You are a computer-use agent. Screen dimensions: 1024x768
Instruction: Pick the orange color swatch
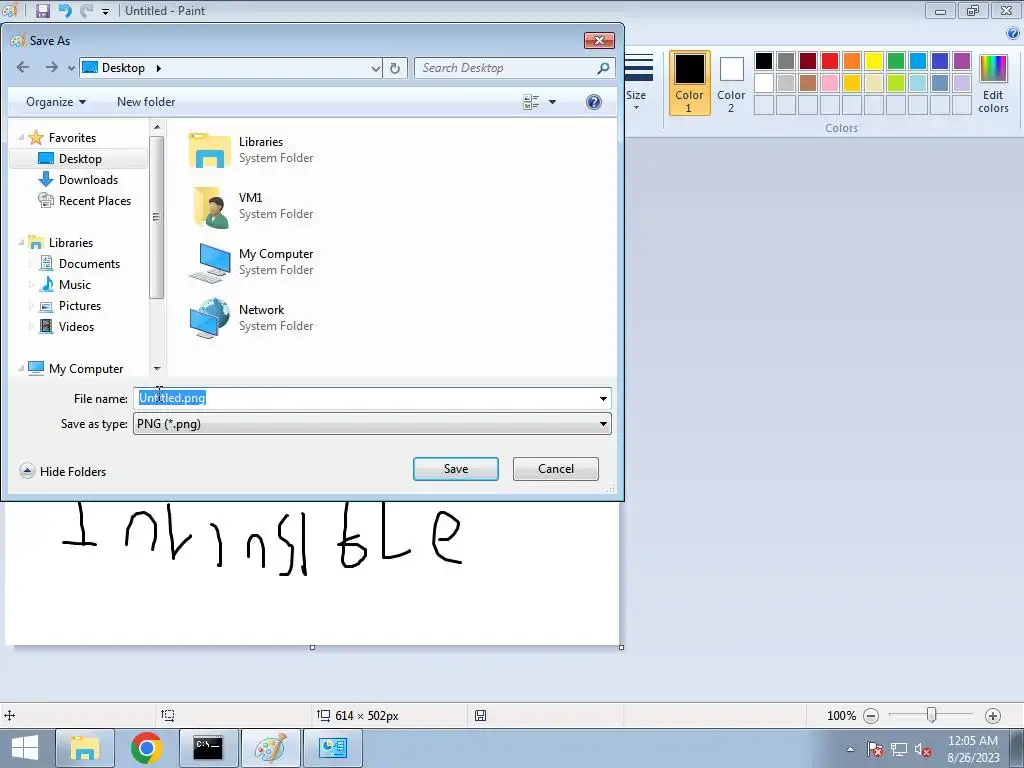point(852,61)
